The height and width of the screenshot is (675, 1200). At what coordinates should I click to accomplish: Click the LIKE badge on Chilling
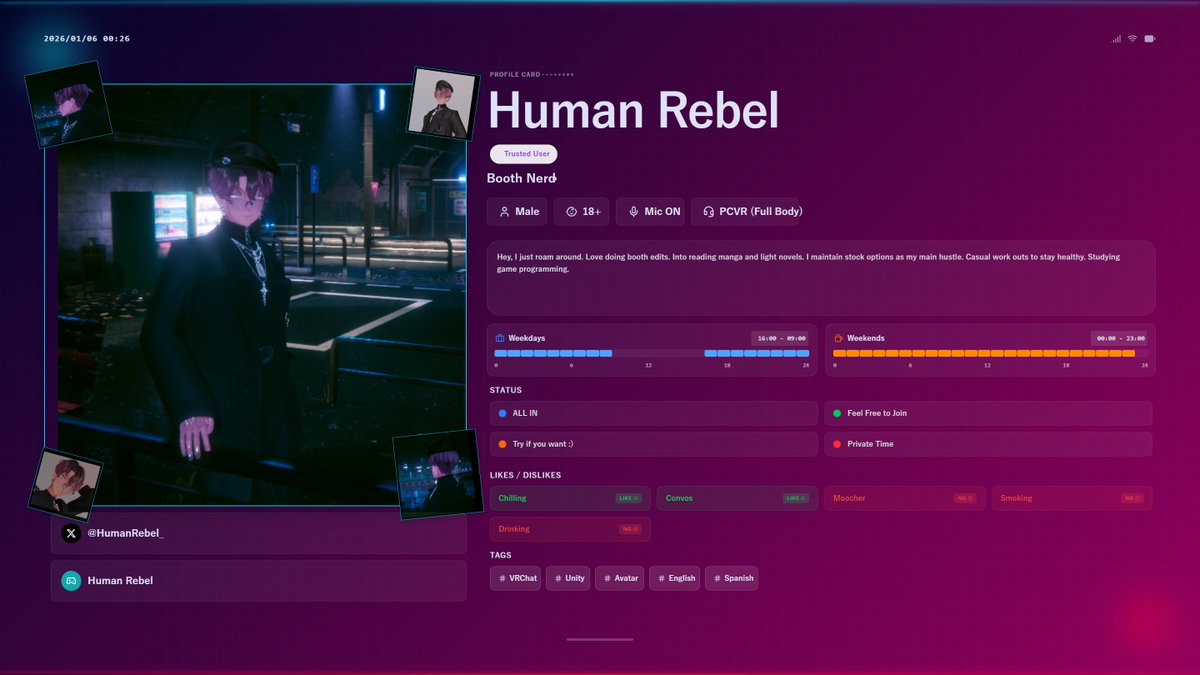[627, 498]
